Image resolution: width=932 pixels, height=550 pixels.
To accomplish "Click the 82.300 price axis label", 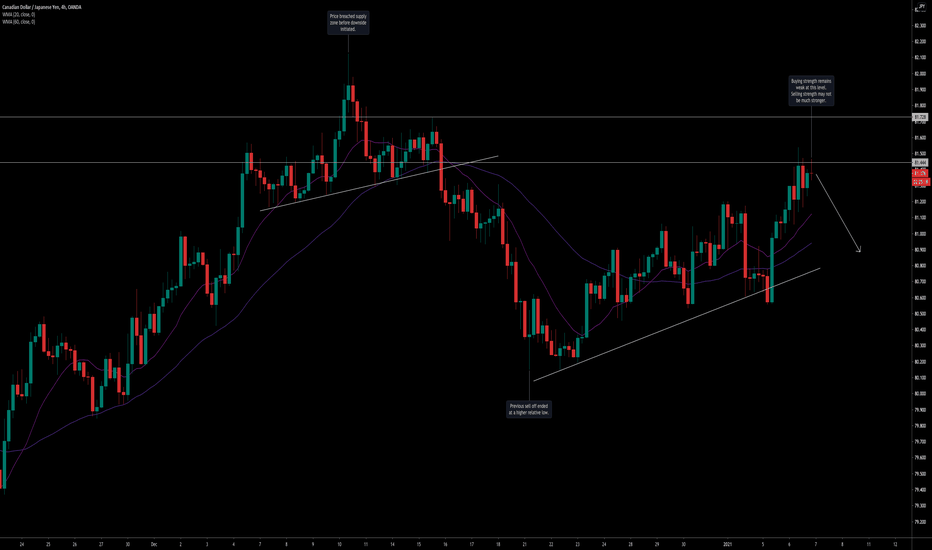I will pyautogui.click(x=920, y=26).
